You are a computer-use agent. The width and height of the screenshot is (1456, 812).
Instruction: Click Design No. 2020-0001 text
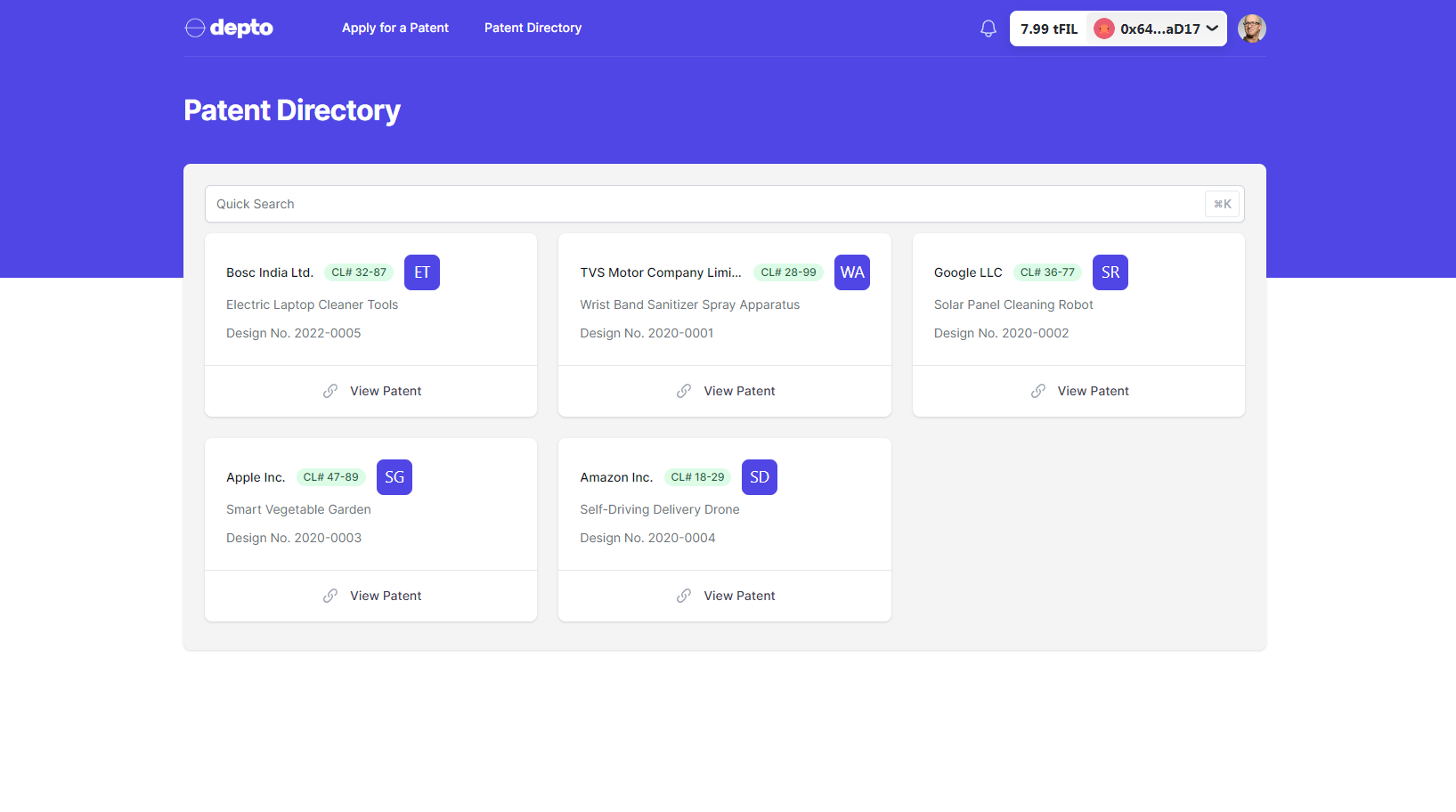[x=647, y=333]
